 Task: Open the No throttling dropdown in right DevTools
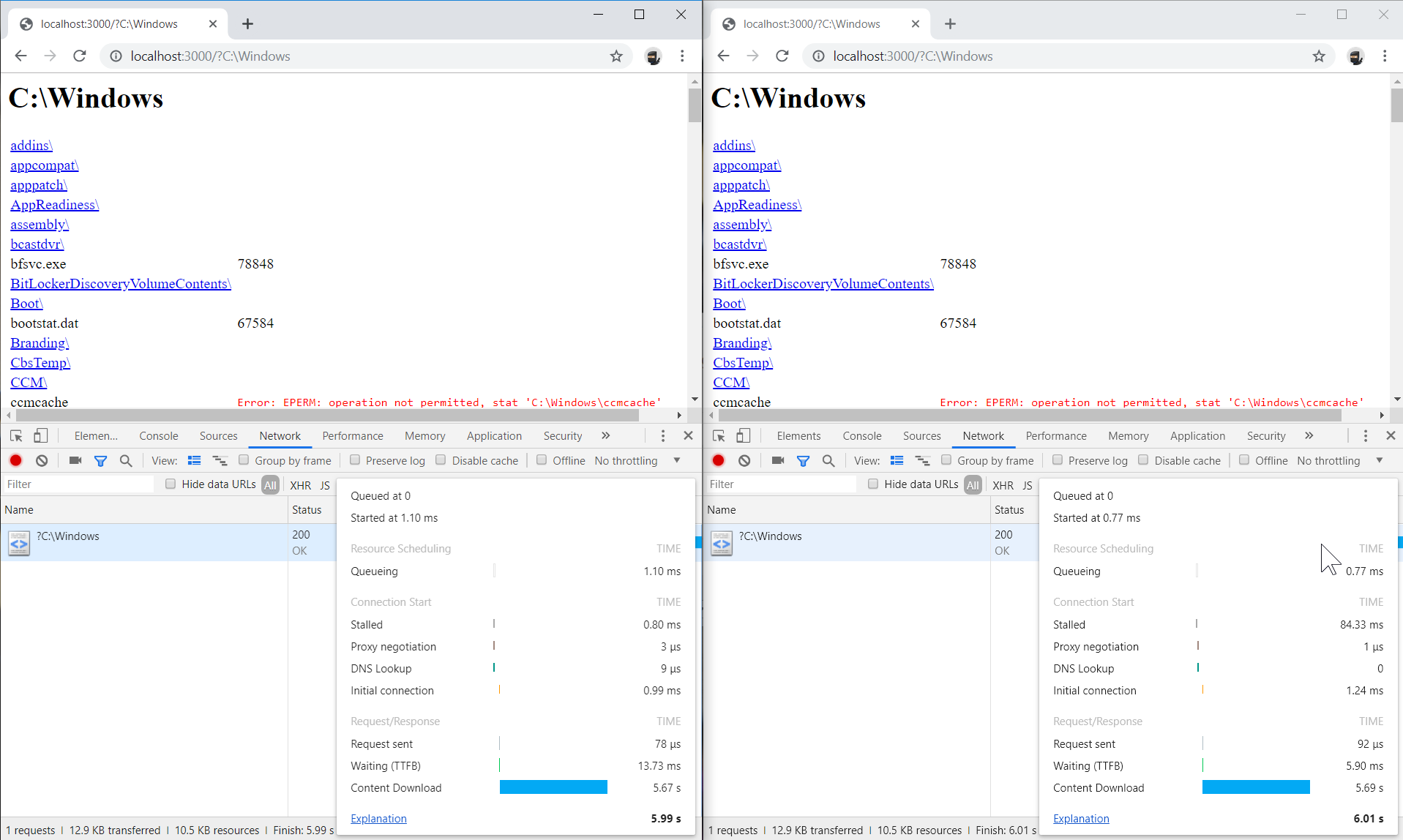click(1340, 460)
